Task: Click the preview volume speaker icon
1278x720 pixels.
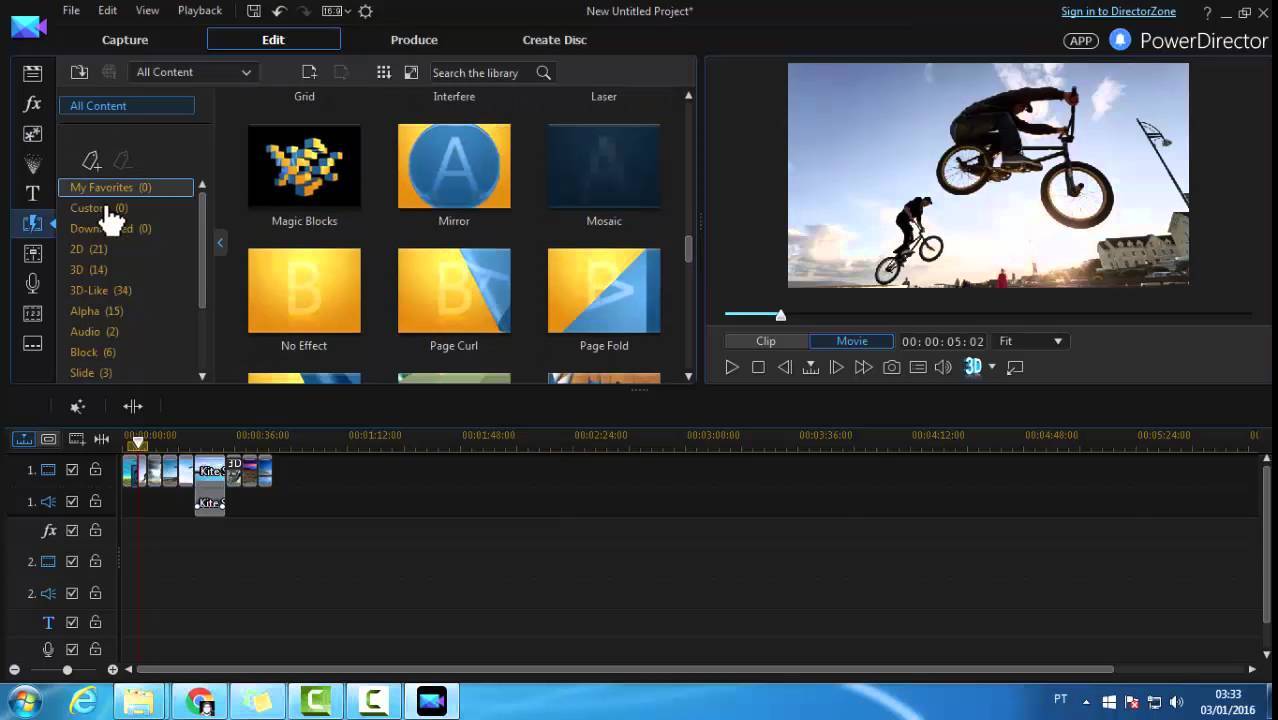Action: tap(943, 367)
